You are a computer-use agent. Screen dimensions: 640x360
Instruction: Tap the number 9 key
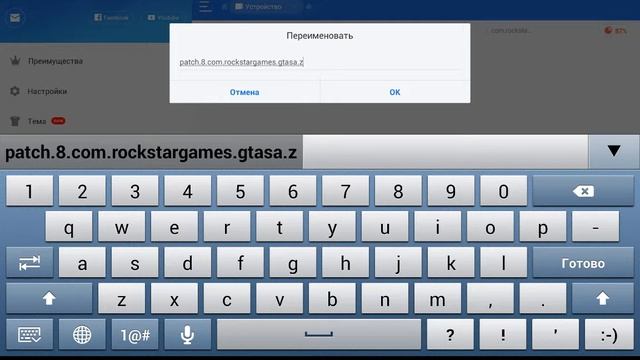[451, 191]
